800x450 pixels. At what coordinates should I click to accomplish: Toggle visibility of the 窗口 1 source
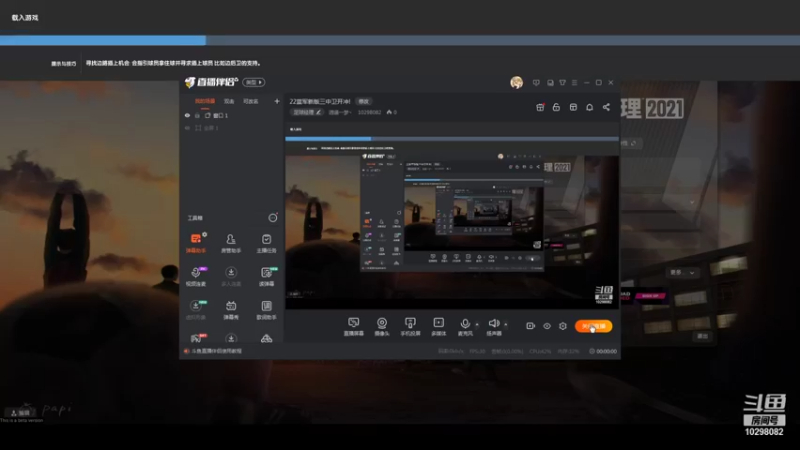(187, 115)
